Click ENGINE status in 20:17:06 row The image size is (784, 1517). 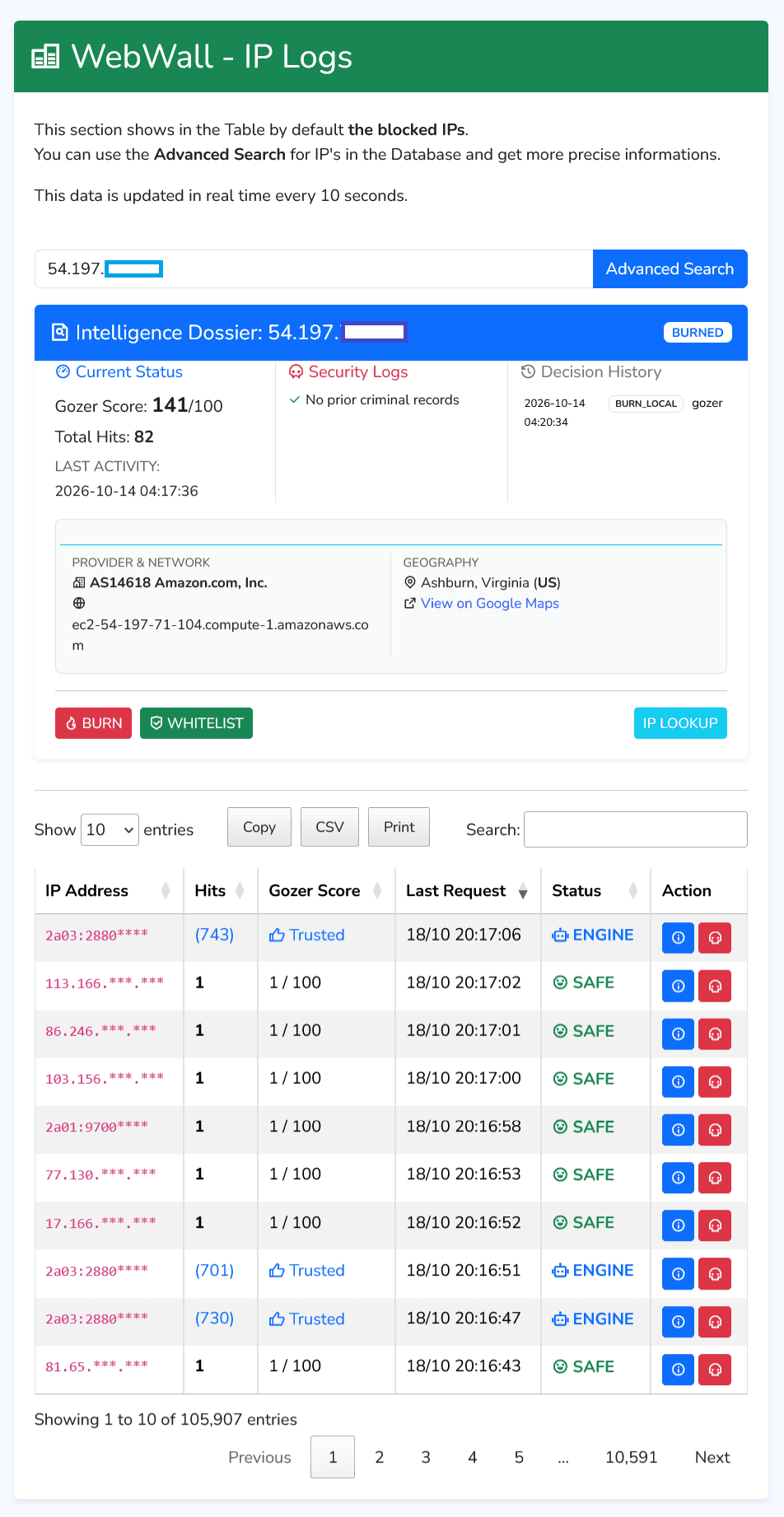(593, 935)
